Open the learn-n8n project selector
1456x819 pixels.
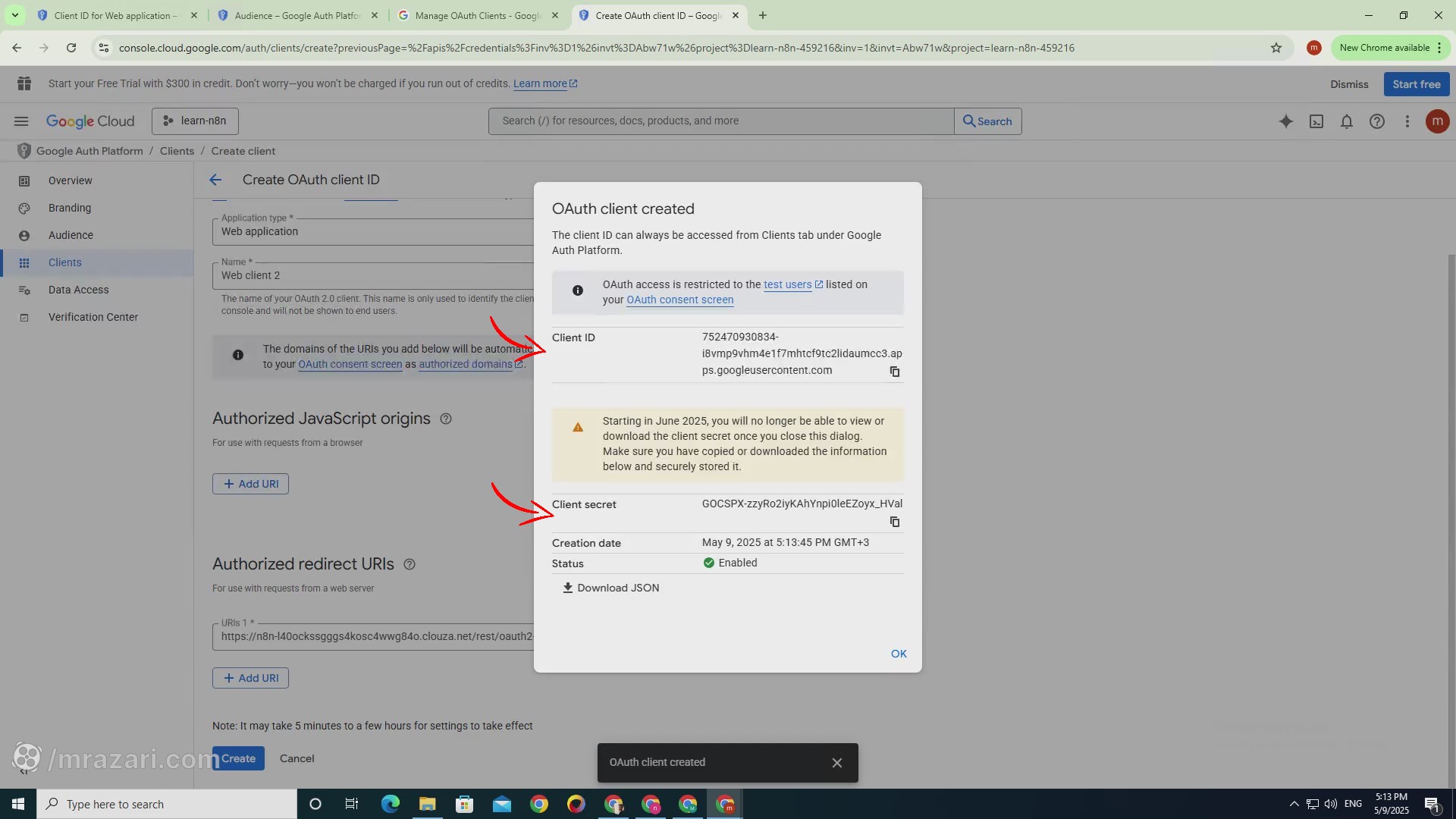click(195, 121)
